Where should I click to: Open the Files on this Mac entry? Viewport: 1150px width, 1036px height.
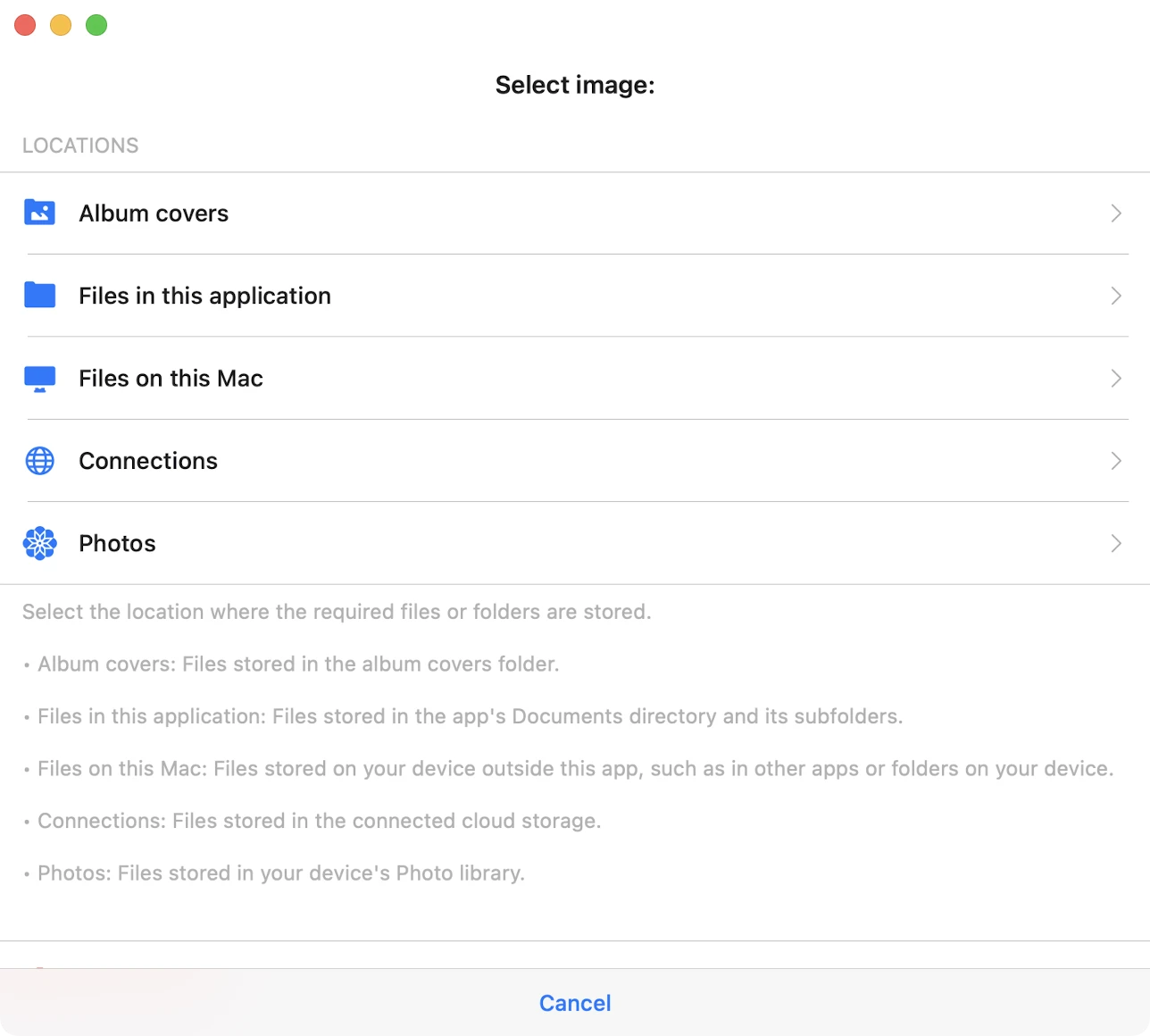pos(171,379)
